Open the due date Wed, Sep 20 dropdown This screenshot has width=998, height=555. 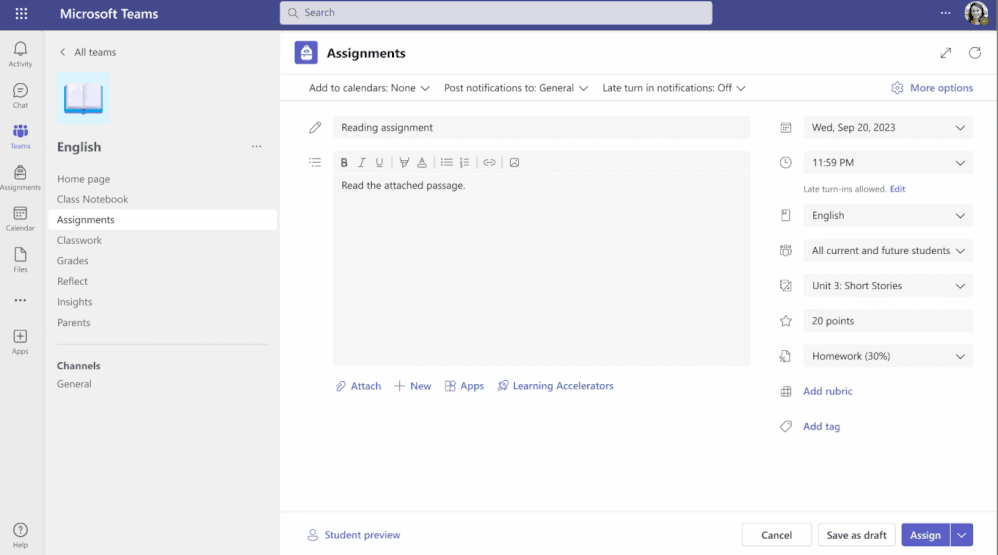(888, 127)
